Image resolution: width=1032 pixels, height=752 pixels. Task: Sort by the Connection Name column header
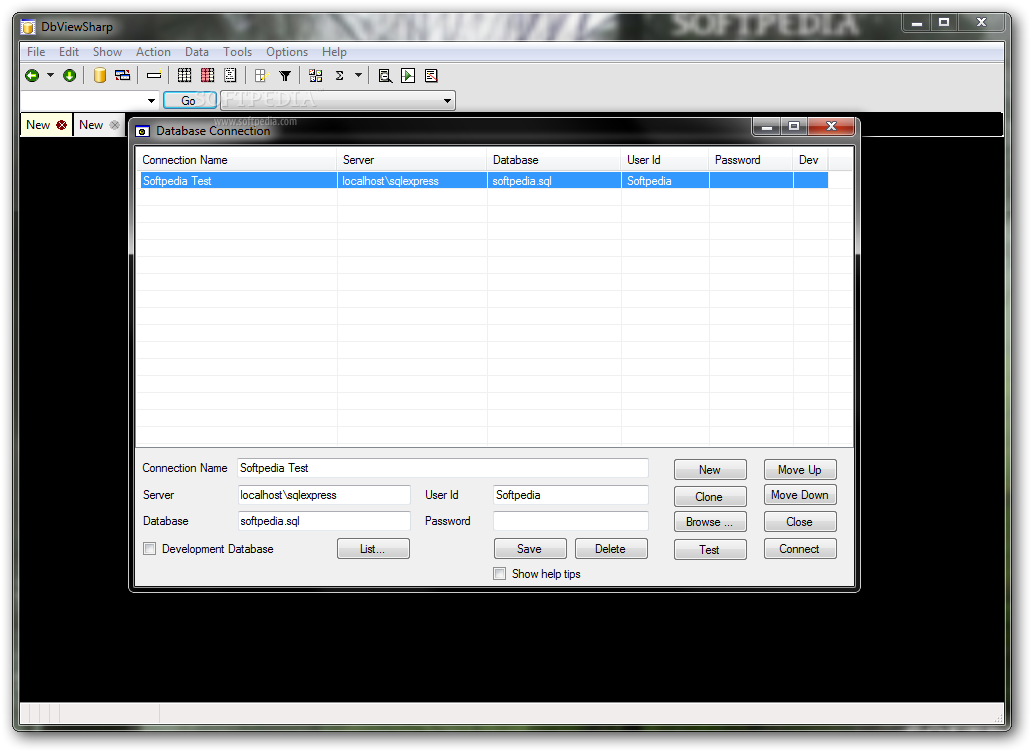237,160
